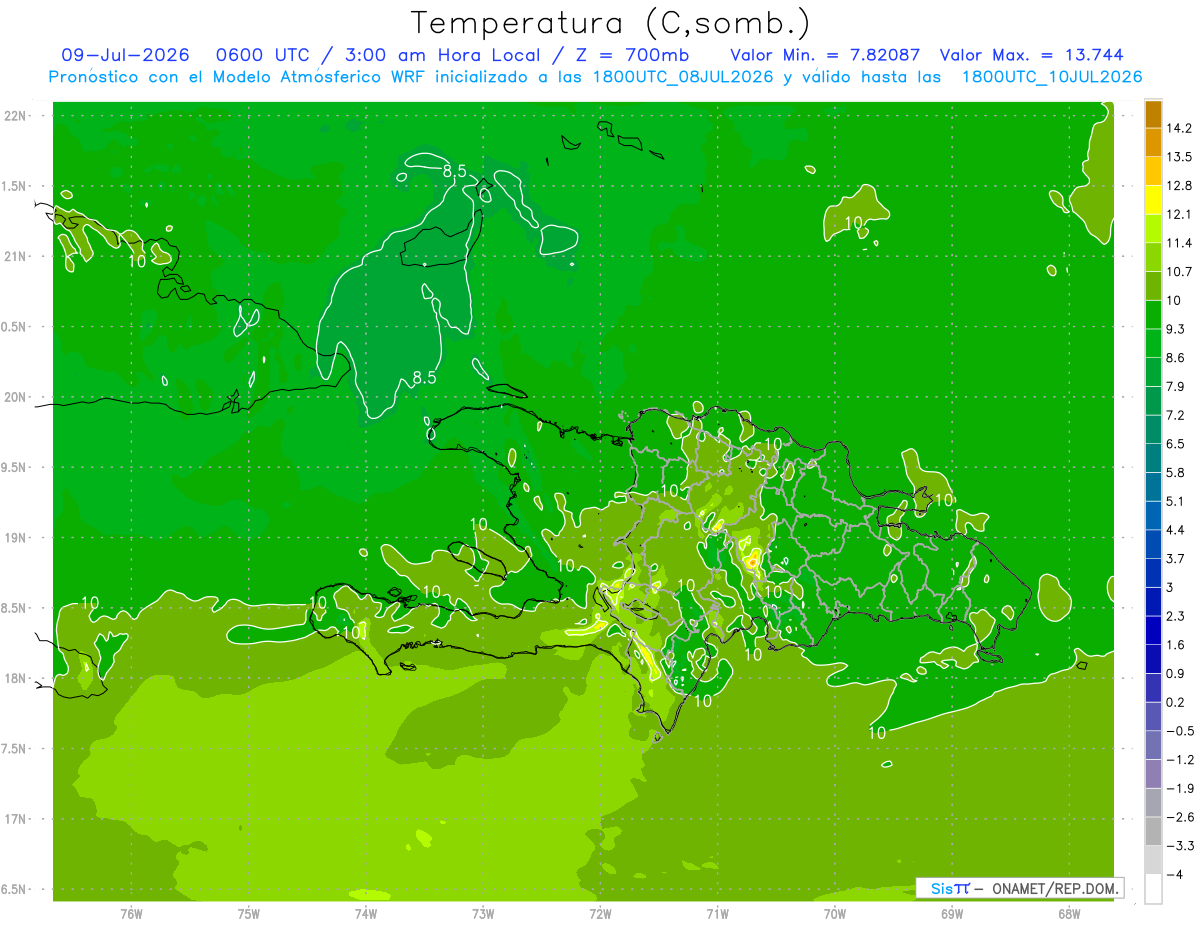Click the '3.7' color scale value
Viewport: 1200px width, 927px height.
pos(1176,559)
